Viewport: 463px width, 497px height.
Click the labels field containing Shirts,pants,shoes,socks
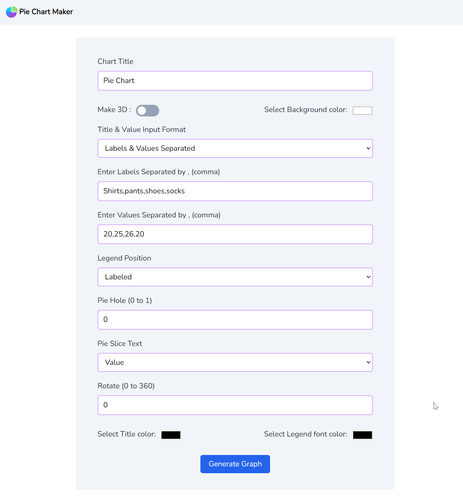(235, 191)
